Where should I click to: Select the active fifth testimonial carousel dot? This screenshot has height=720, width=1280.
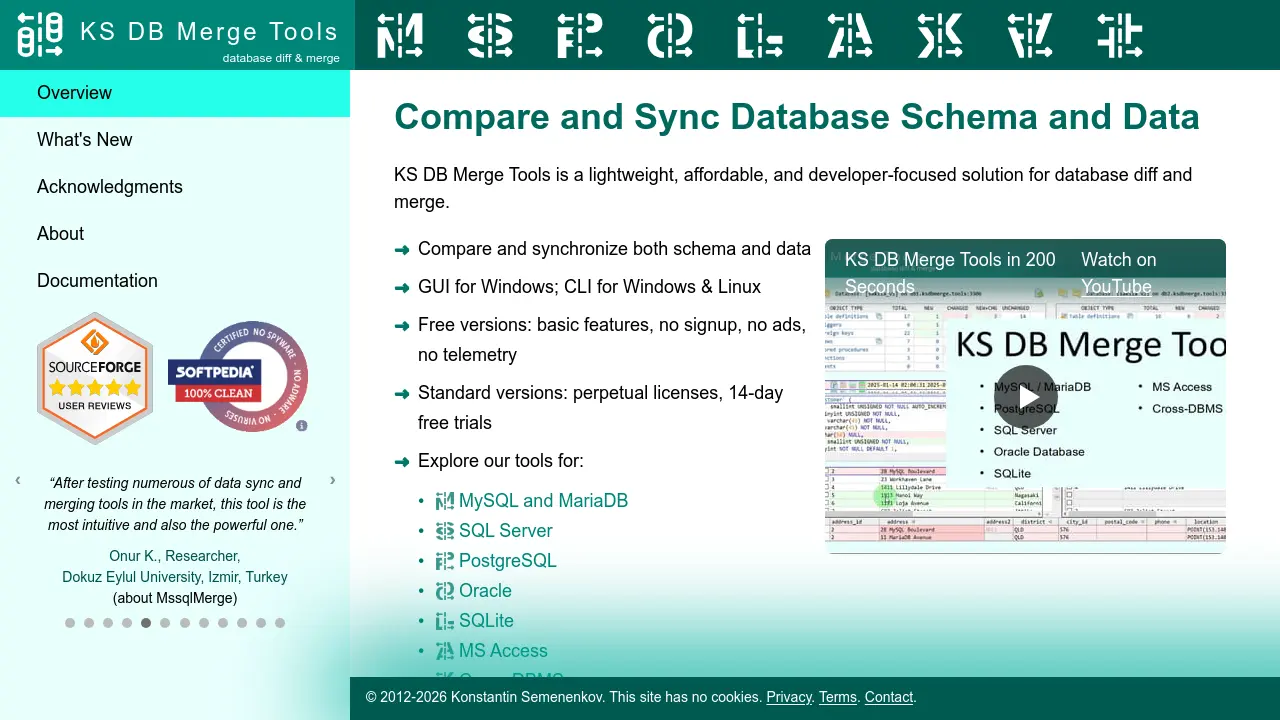click(146, 623)
